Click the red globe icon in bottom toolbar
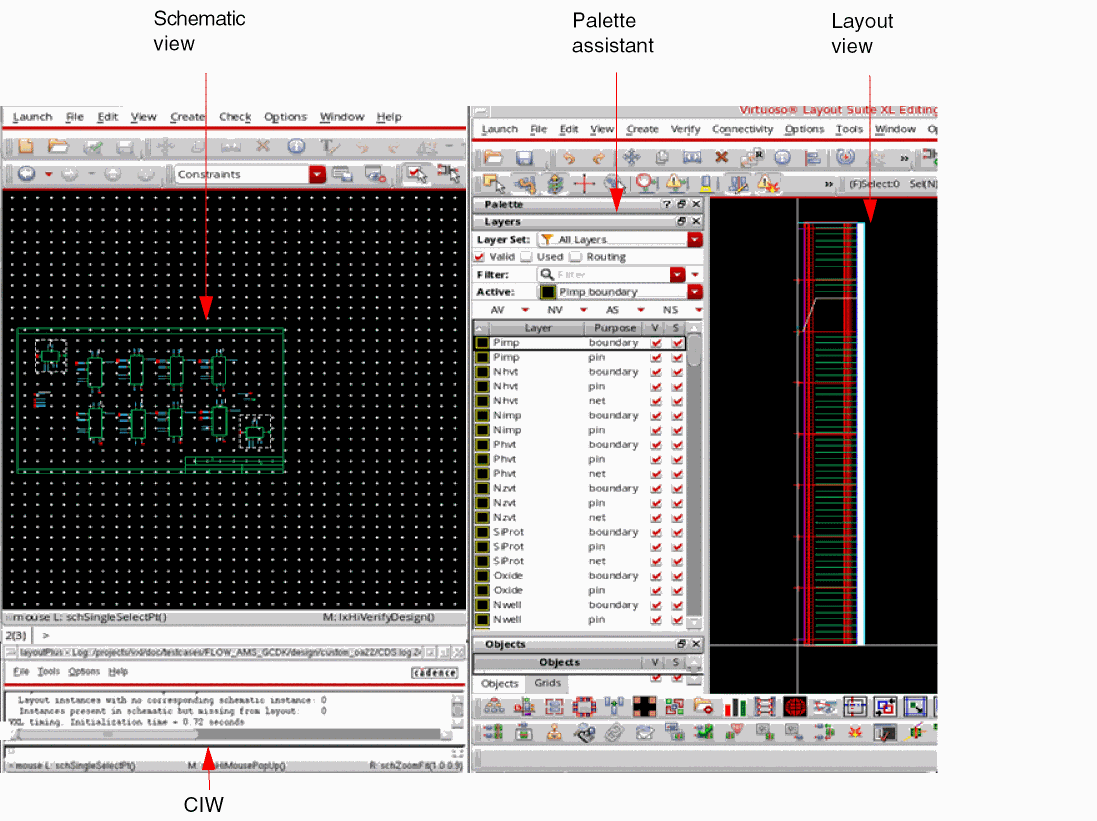 (x=795, y=707)
